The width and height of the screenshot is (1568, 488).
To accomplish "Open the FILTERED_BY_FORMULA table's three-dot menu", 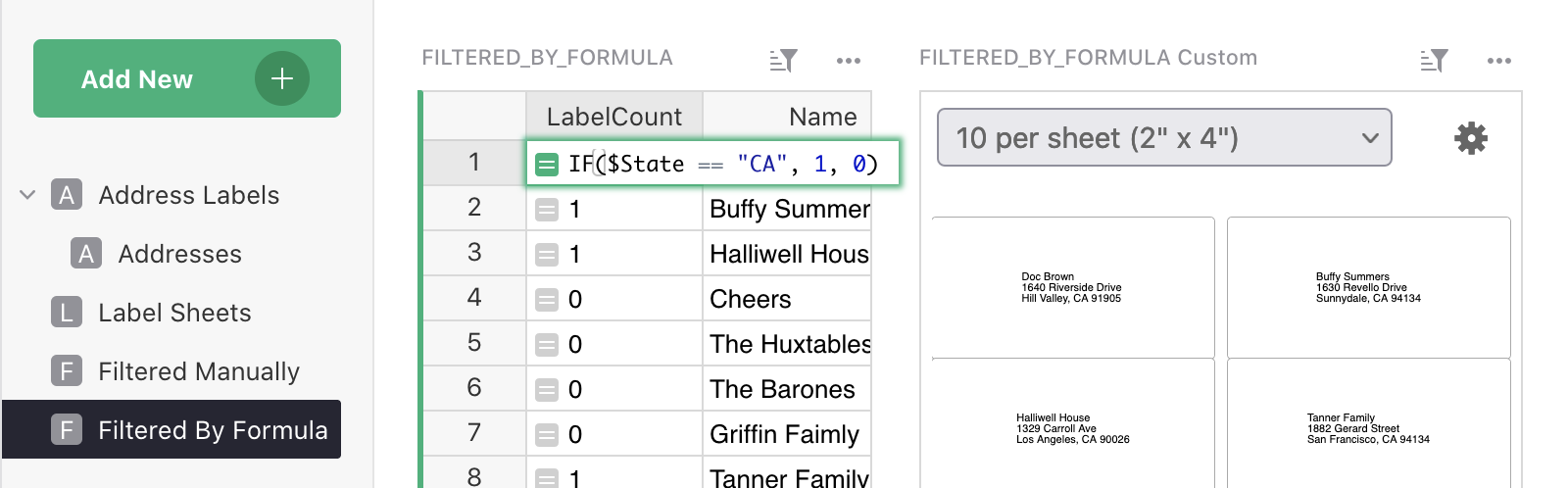I will click(848, 61).
